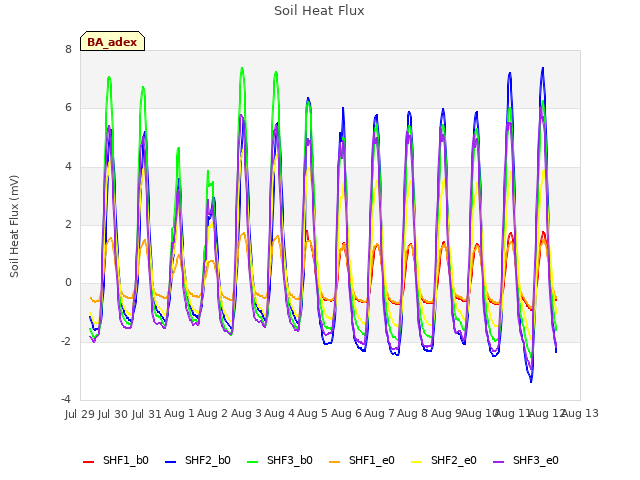Click the Aug 5 x-axis label
This screenshot has height=480, width=640.
pyautogui.click(x=312, y=413)
